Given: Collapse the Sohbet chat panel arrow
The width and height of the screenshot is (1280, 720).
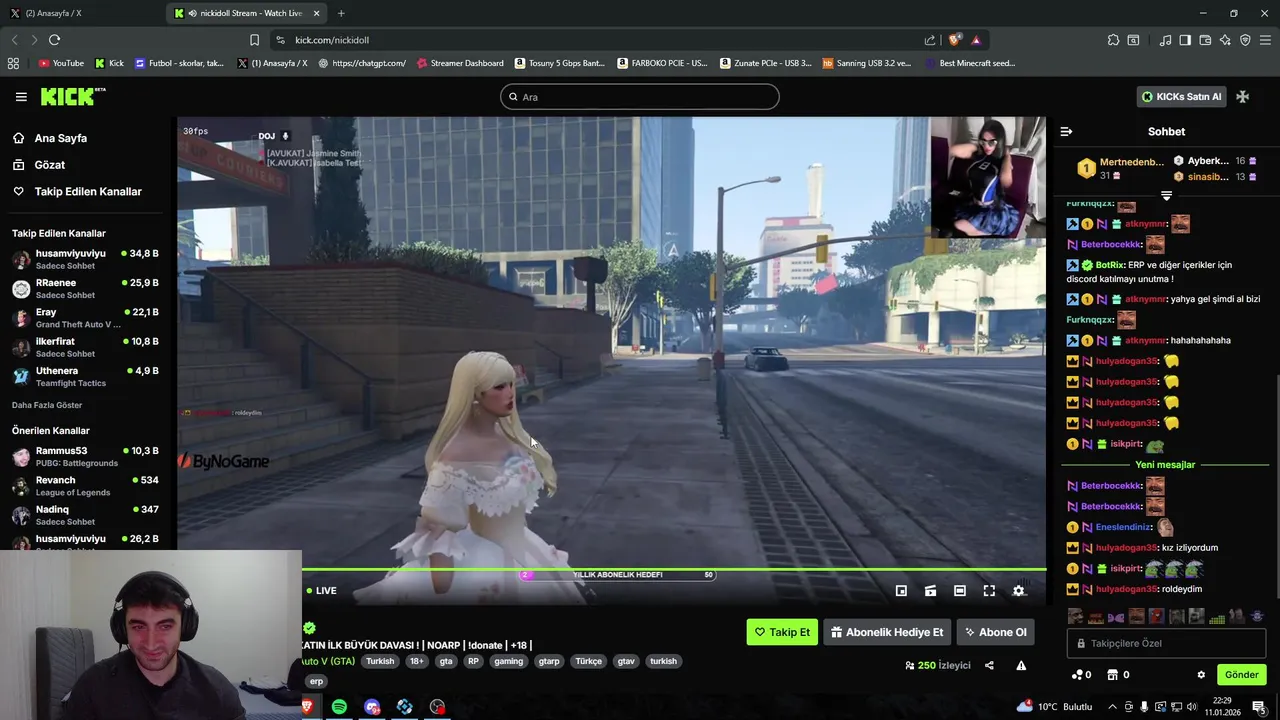Looking at the screenshot, I should tap(1066, 131).
